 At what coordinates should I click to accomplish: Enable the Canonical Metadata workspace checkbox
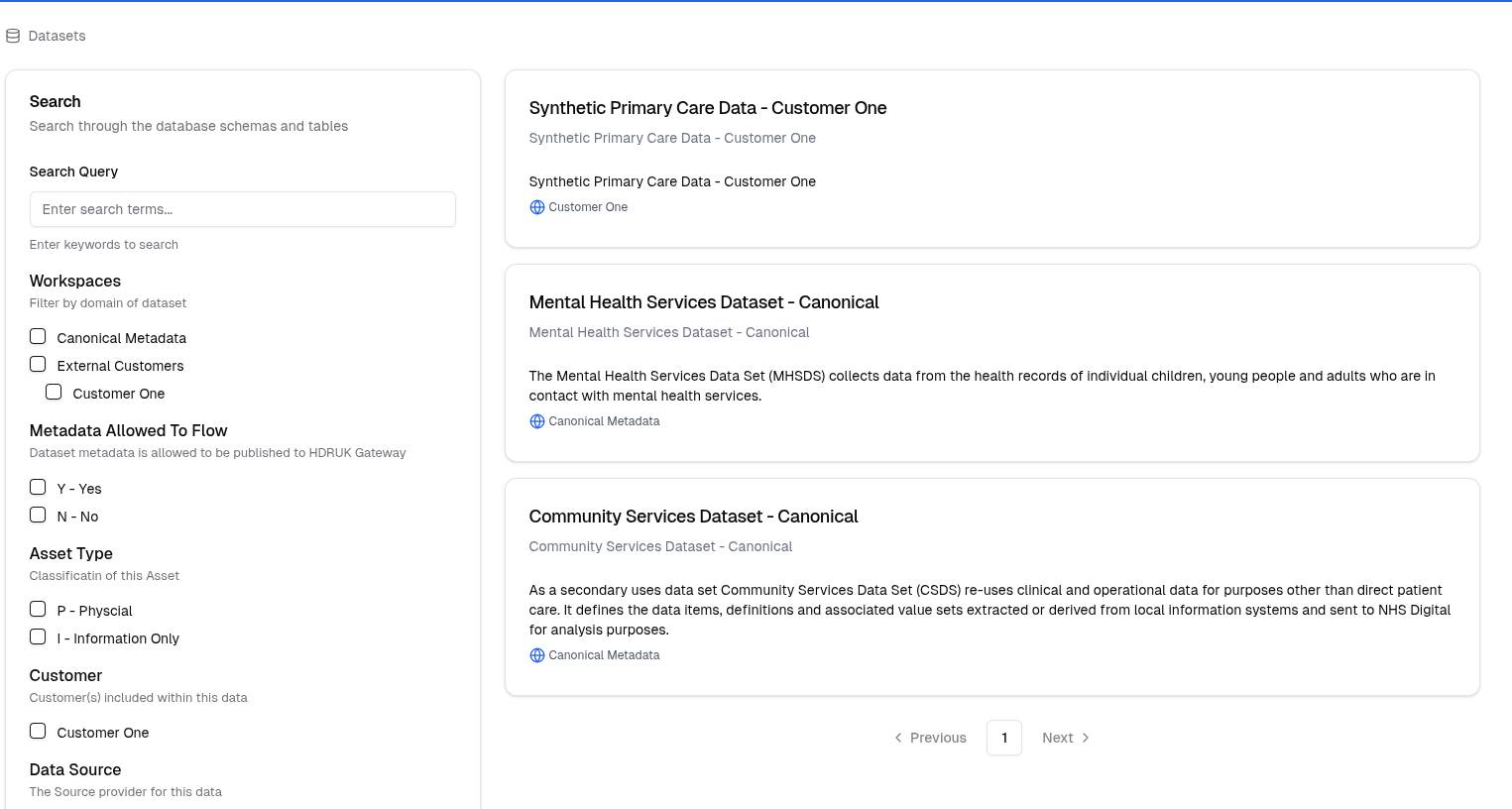[38, 337]
